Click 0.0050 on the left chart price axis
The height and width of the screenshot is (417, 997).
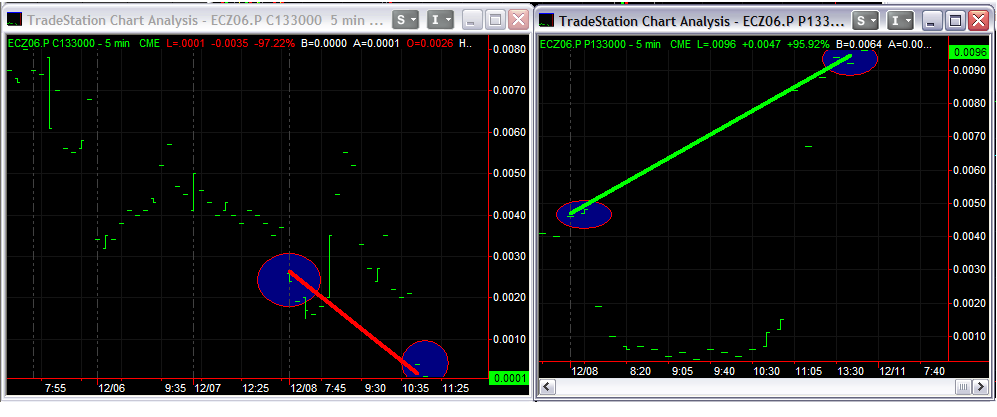509,174
